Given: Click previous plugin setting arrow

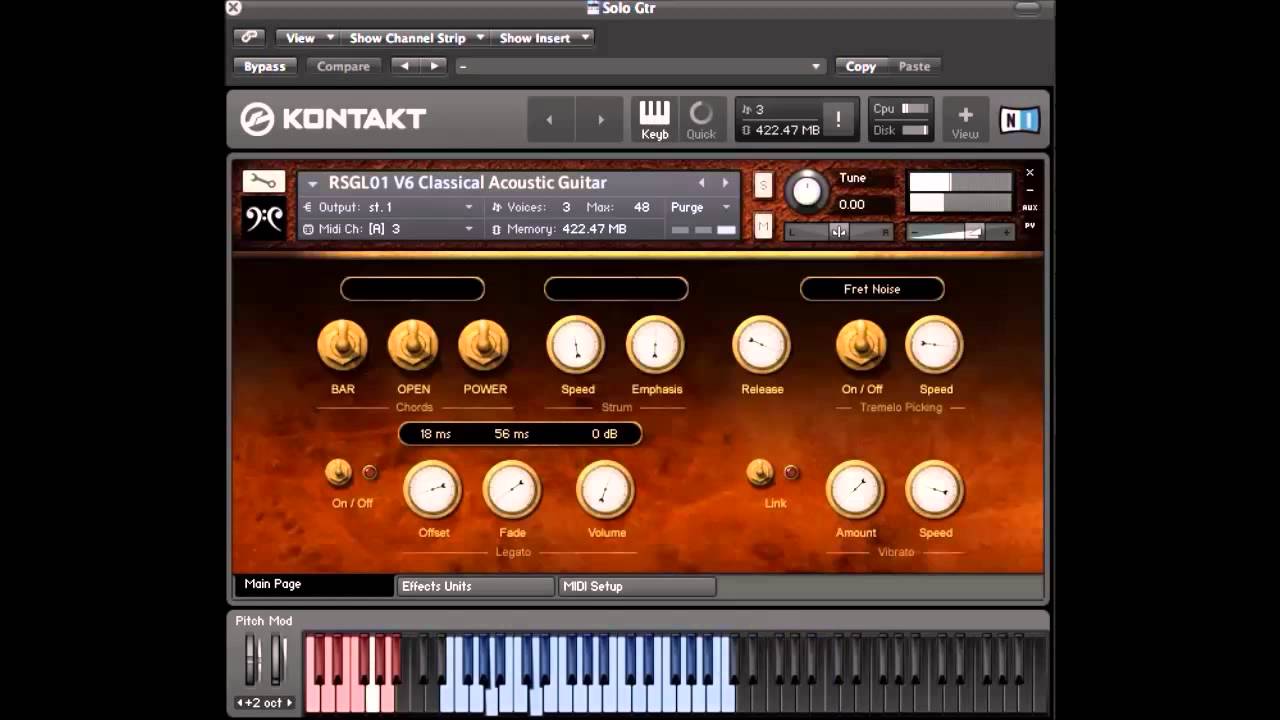Looking at the screenshot, I should click(x=405, y=66).
